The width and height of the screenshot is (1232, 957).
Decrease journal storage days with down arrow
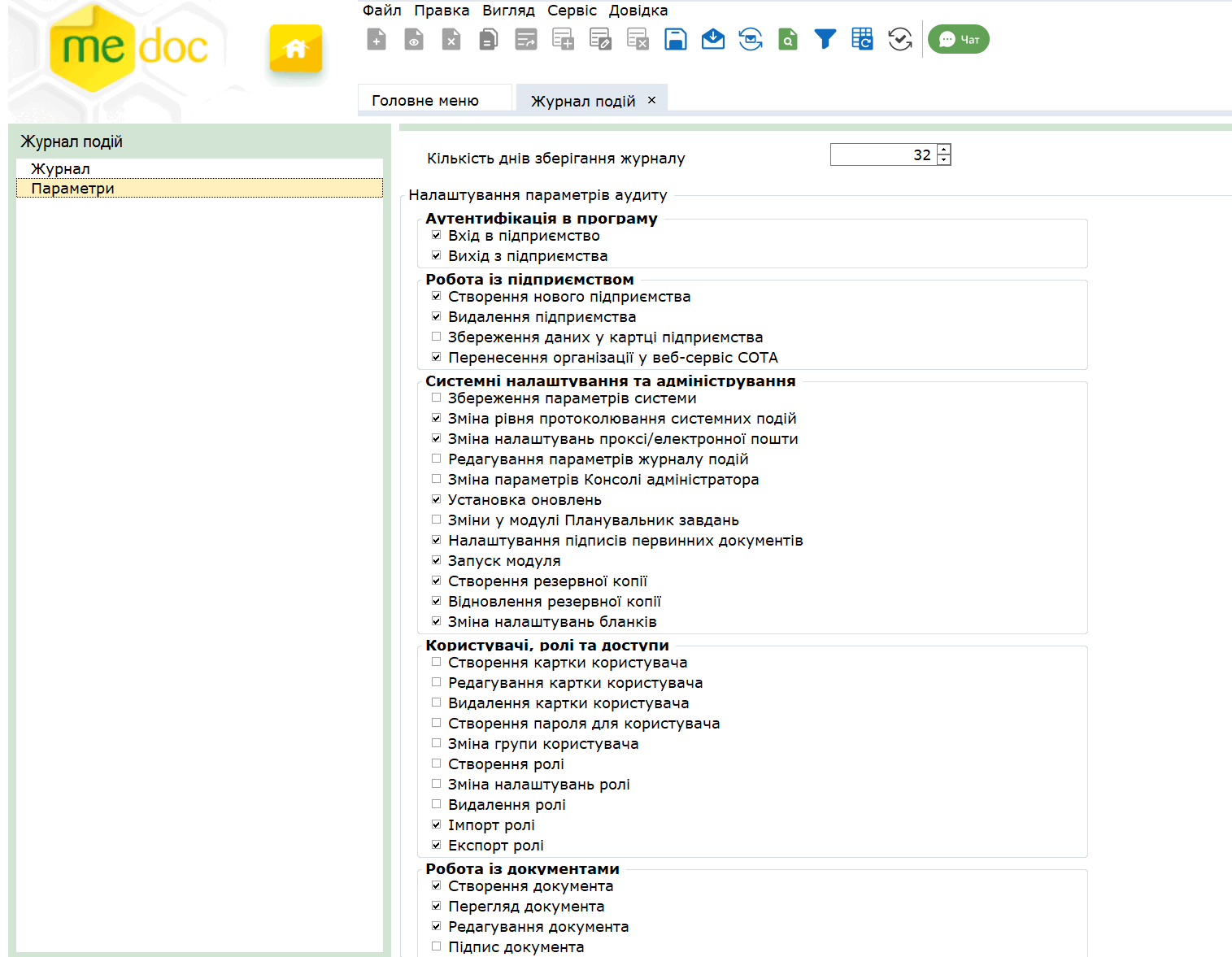(x=943, y=159)
